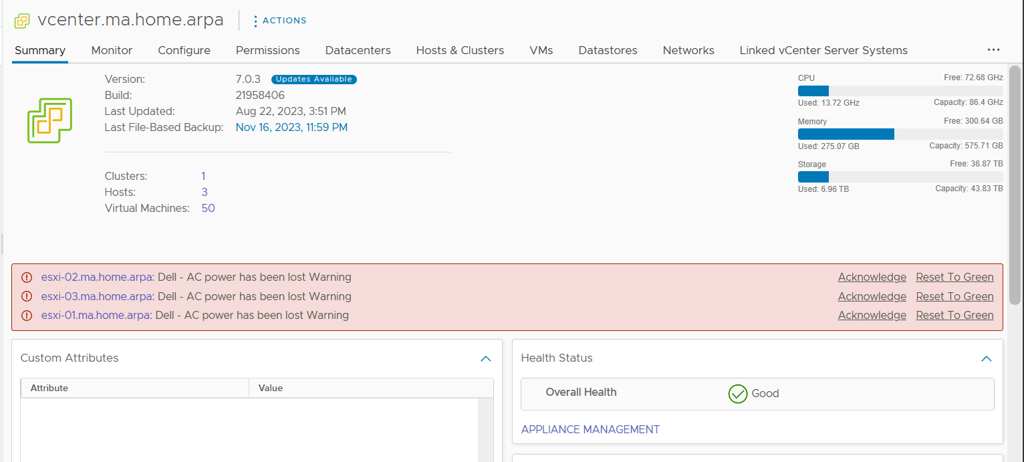Screen dimensions: 1024x462
Task: Collapse the Health Status panel
Action: click(986, 358)
